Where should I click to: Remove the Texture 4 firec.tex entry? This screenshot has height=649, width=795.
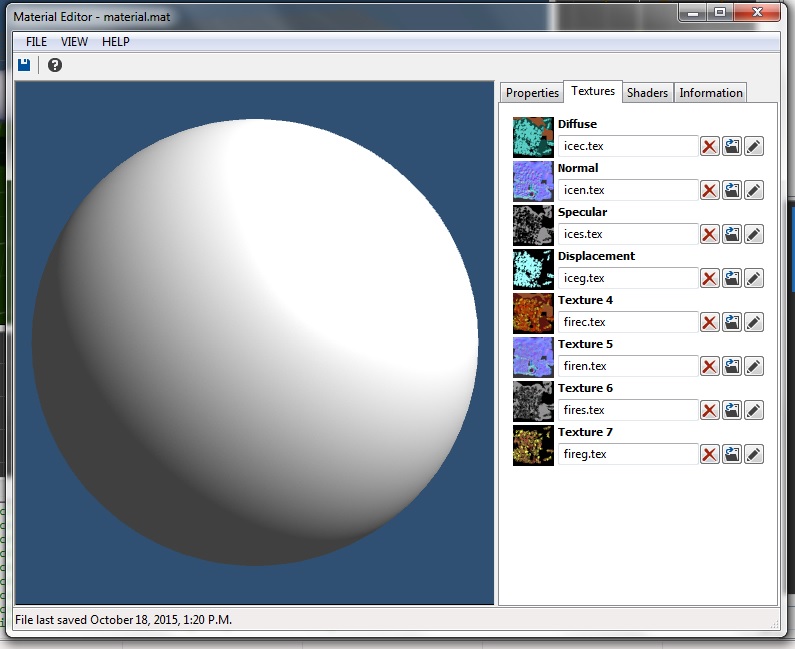709,322
